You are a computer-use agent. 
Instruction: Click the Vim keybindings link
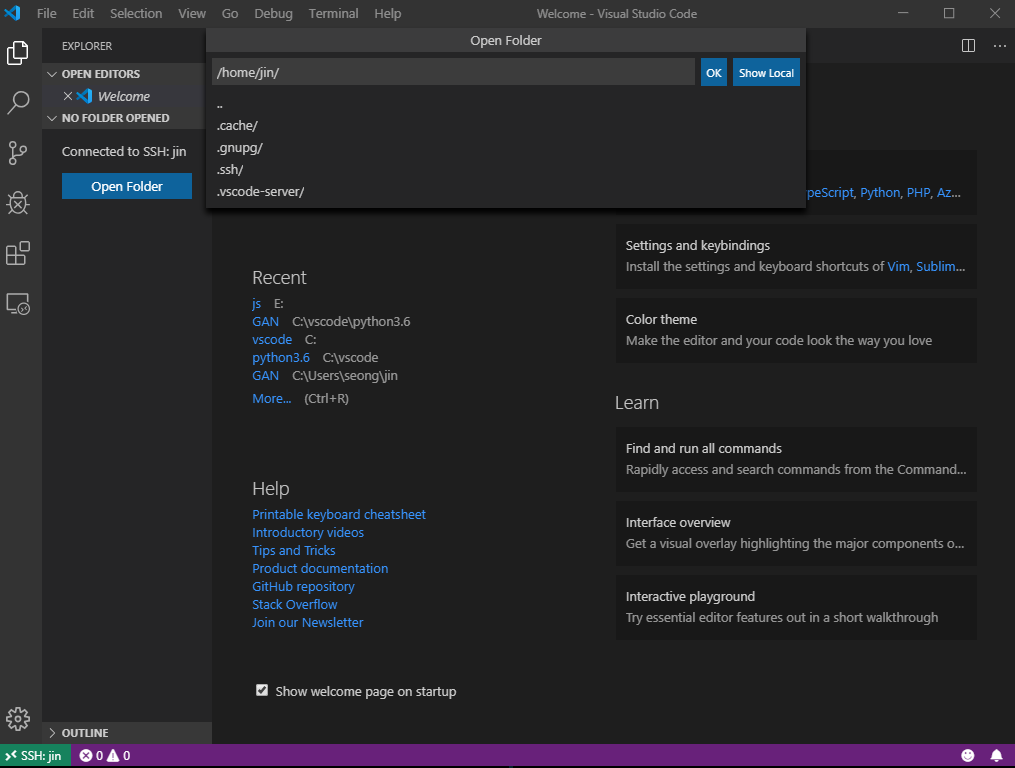point(898,266)
